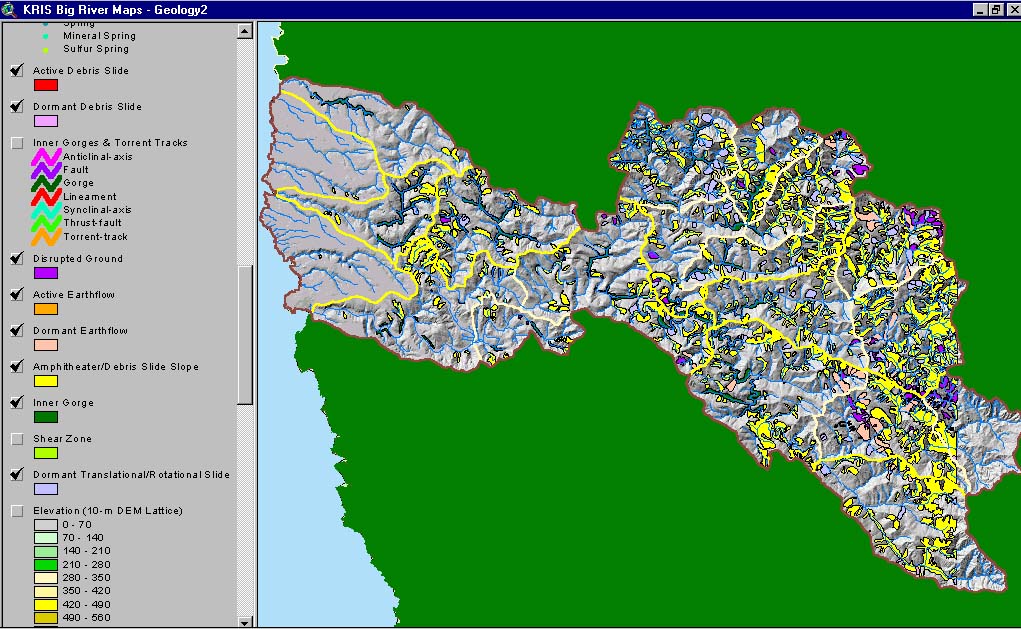The height and width of the screenshot is (629, 1021).
Task: Click the legend scroll up arrow
Action: tap(245, 31)
